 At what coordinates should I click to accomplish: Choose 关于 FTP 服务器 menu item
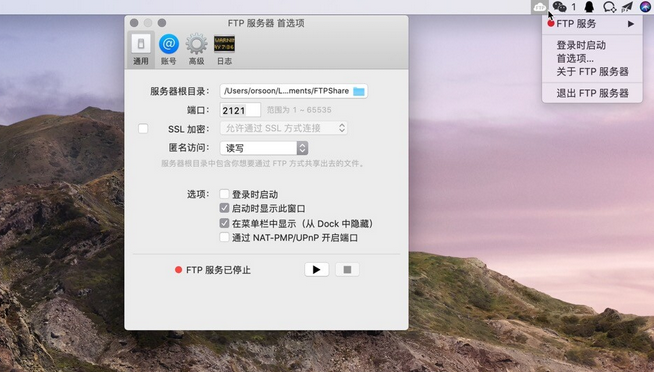[x=592, y=72]
